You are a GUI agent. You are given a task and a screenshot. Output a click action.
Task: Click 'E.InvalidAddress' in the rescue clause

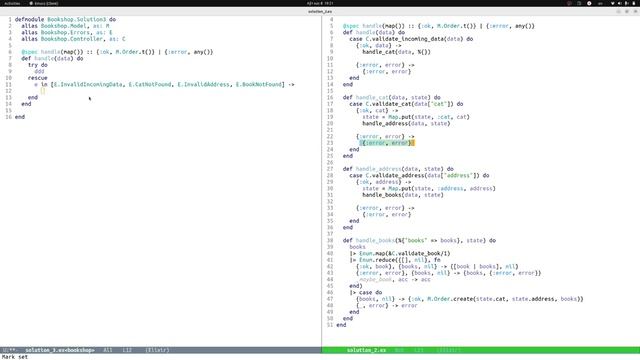point(203,84)
